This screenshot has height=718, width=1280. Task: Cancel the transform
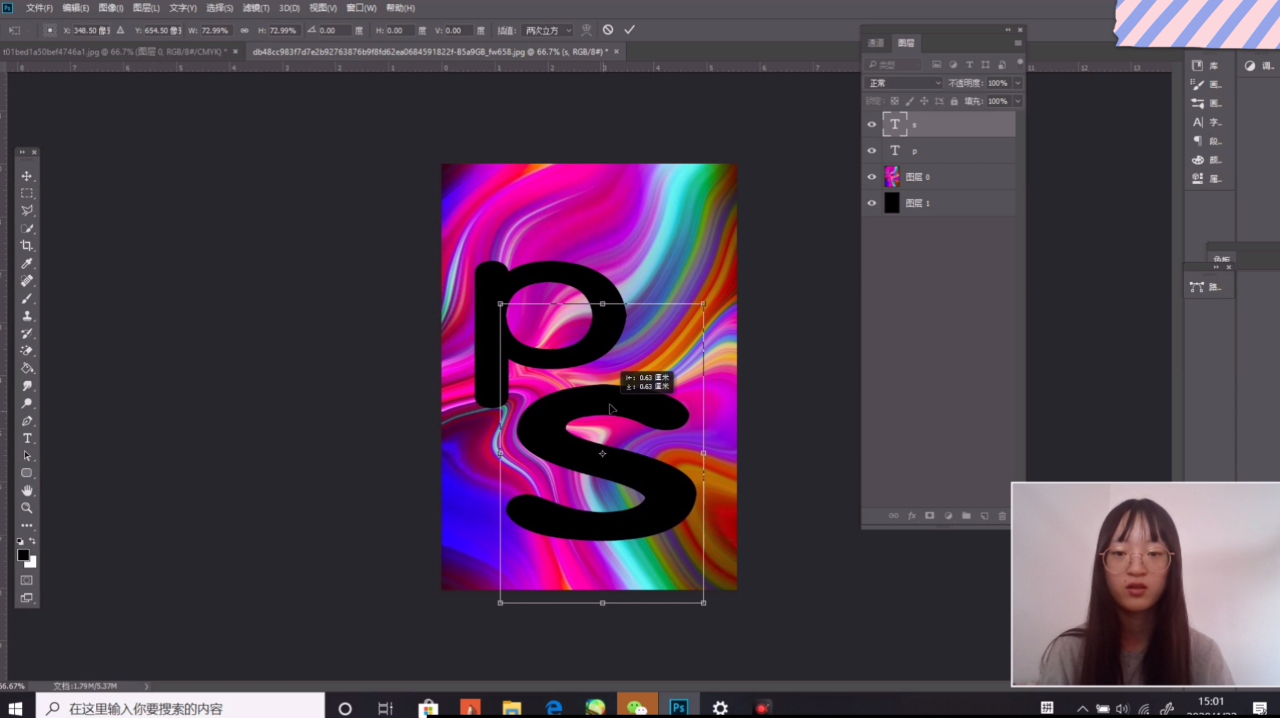click(608, 30)
